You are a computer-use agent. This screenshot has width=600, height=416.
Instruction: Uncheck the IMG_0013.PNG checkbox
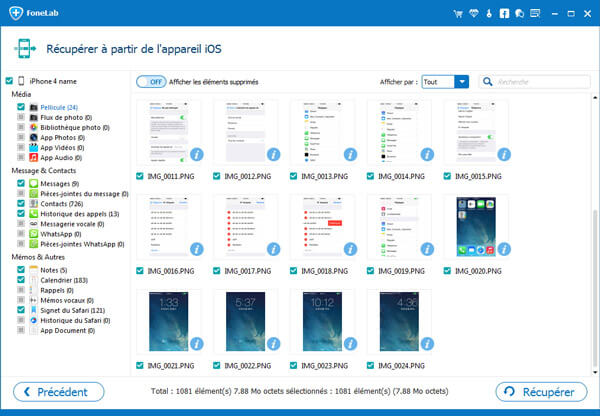pos(296,176)
